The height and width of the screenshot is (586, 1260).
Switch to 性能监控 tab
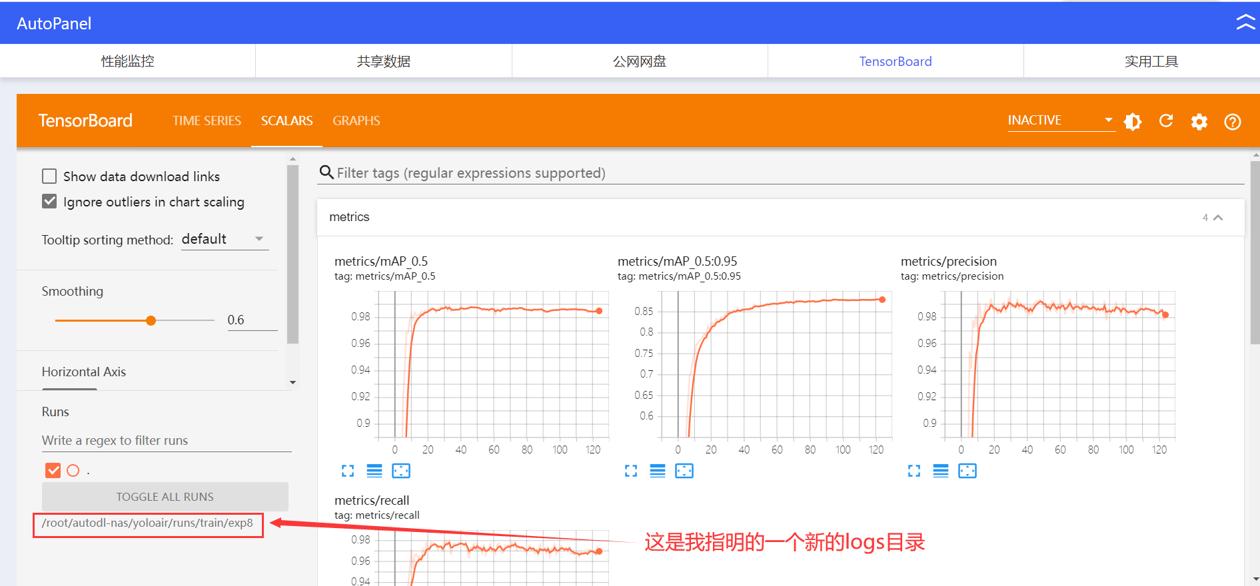[x=128, y=61]
